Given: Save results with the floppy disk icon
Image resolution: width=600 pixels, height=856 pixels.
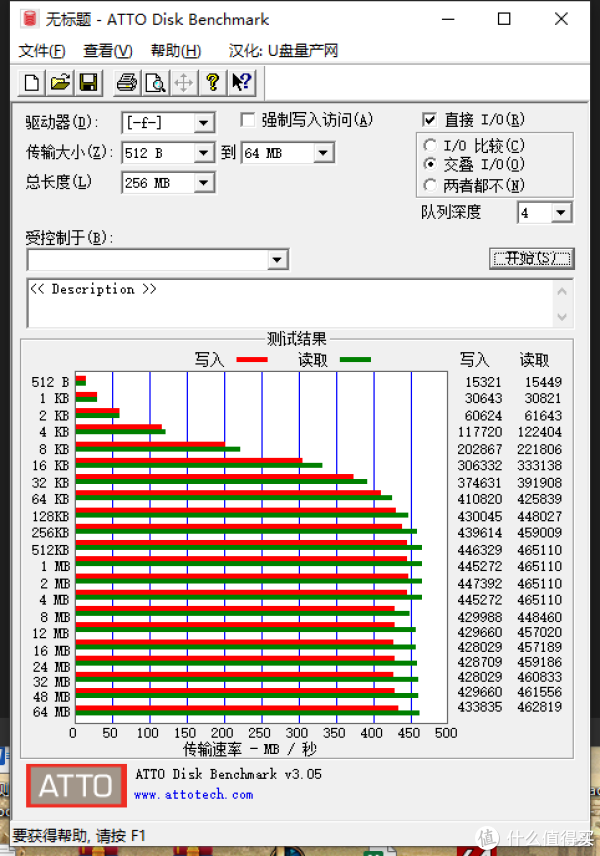Looking at the screenshot, I should coord(88,83).
